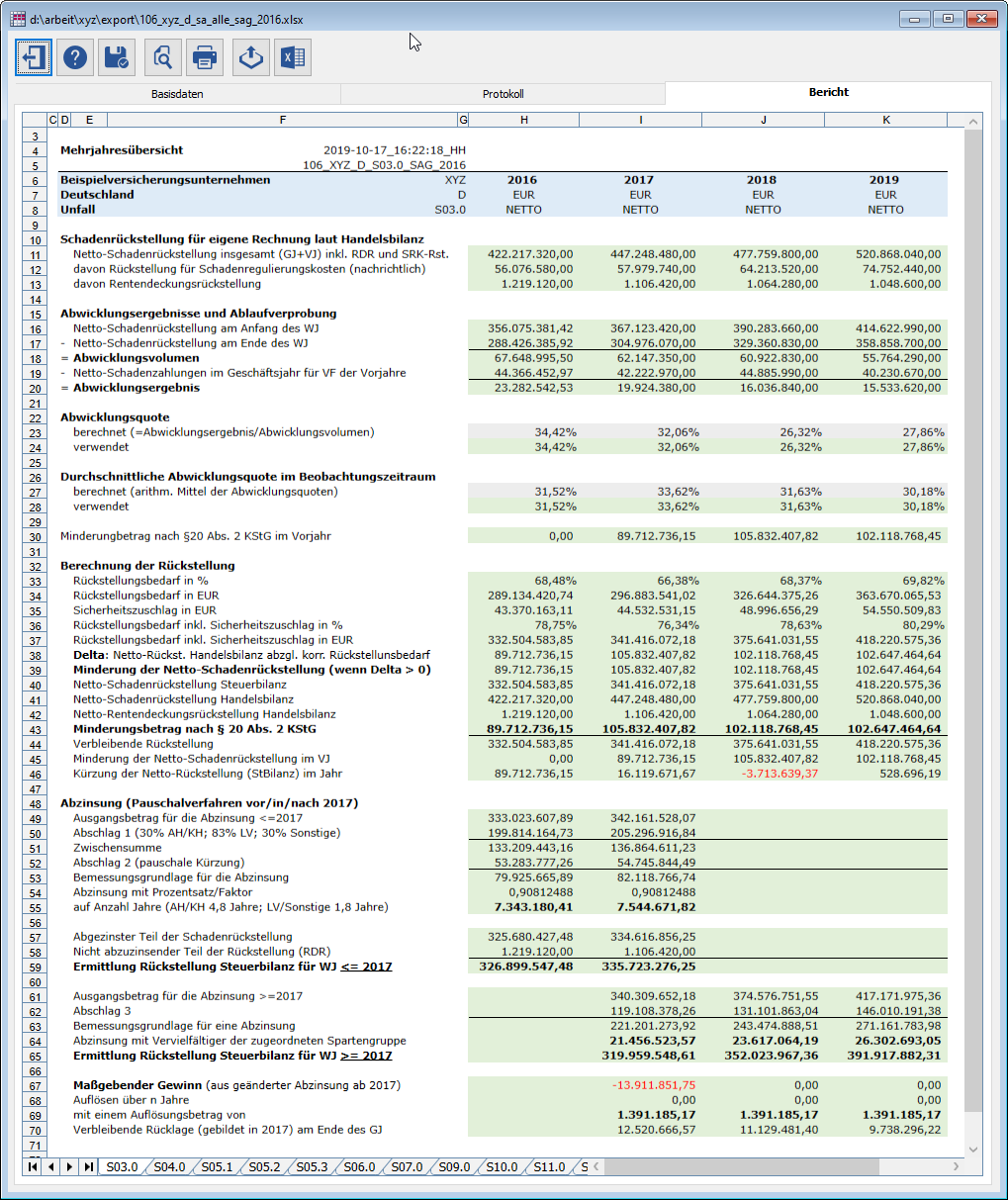The height and width of the screenshot is (1200, 1008).
Task: Click the printer icon
Action: point(205,57)
